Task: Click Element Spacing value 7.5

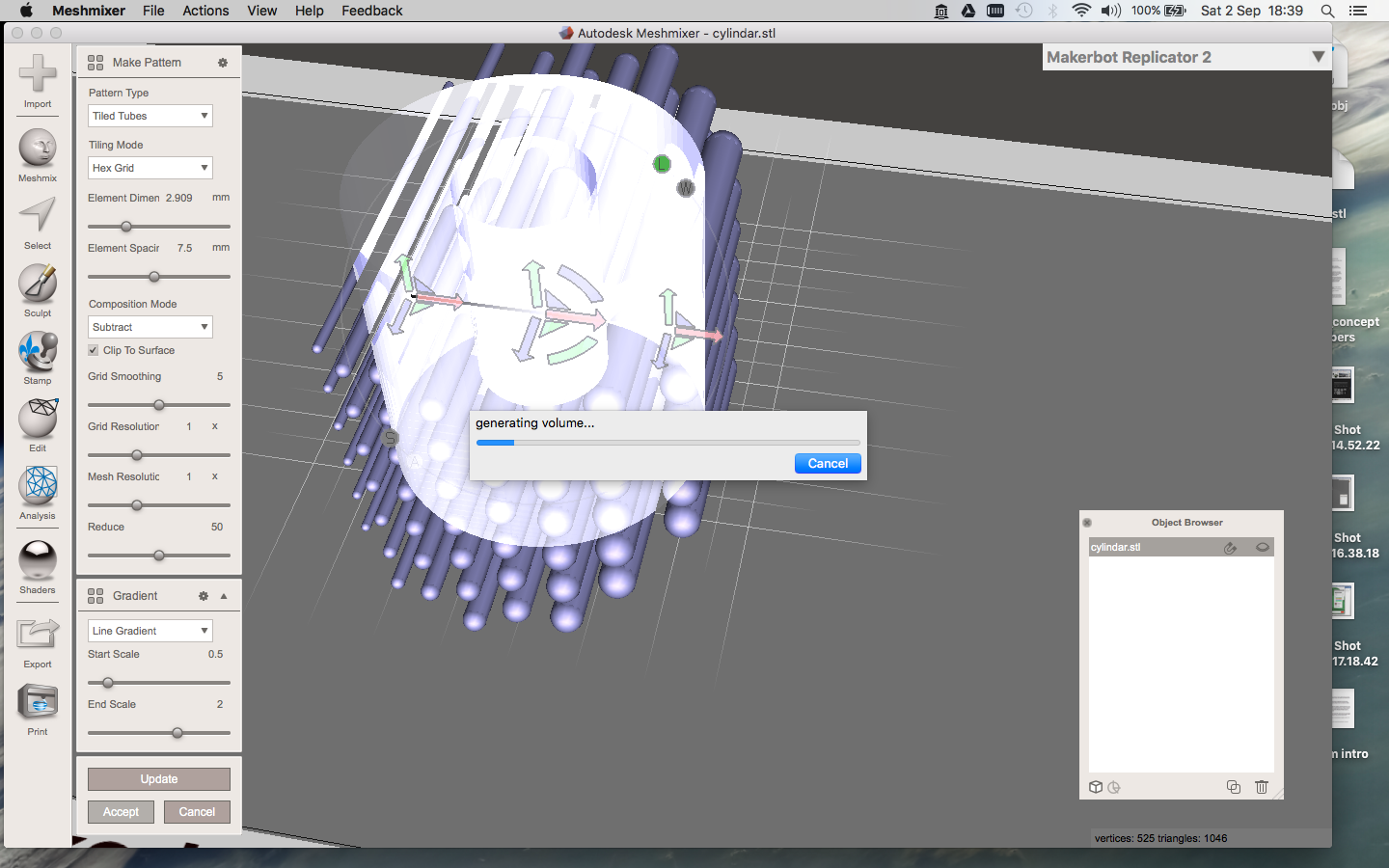Action: [184, 248]
